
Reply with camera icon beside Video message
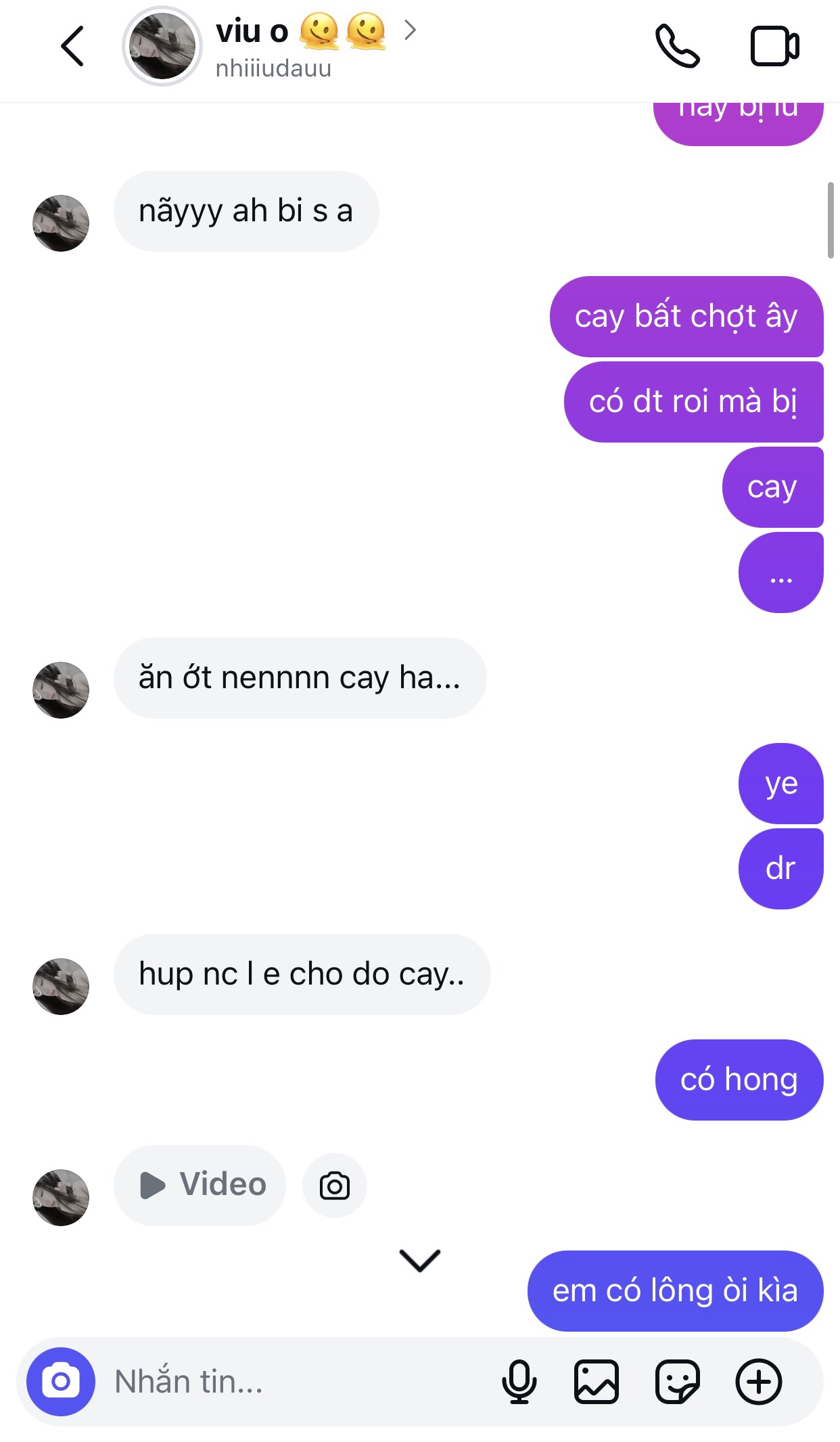335,1186
